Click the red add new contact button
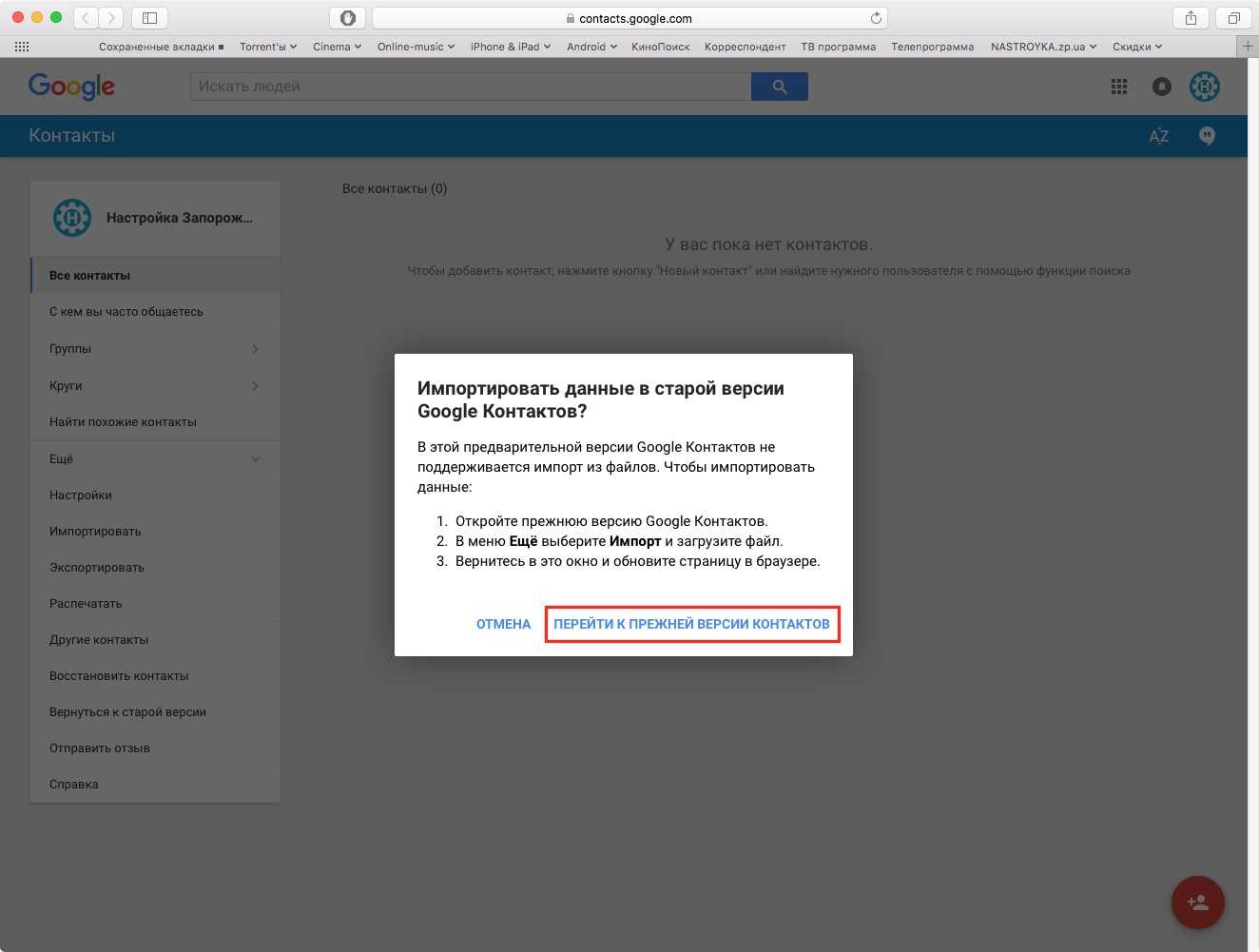This screenshot has width=1259, height=952. coord(1197,903)
